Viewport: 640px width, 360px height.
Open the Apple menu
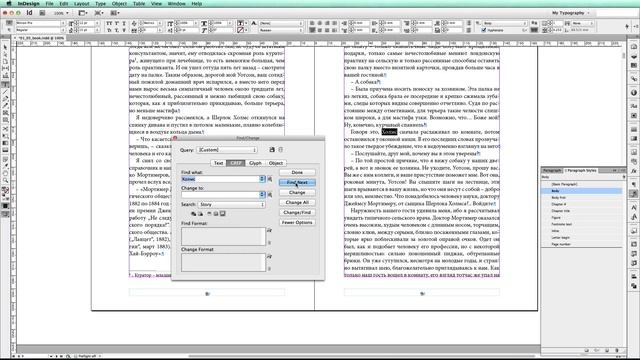click(x=8, y=4)
